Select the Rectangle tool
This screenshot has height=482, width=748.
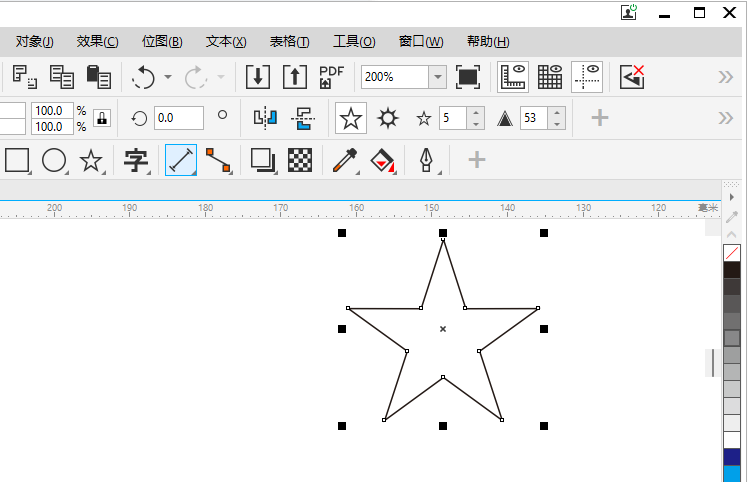(17, 160)
